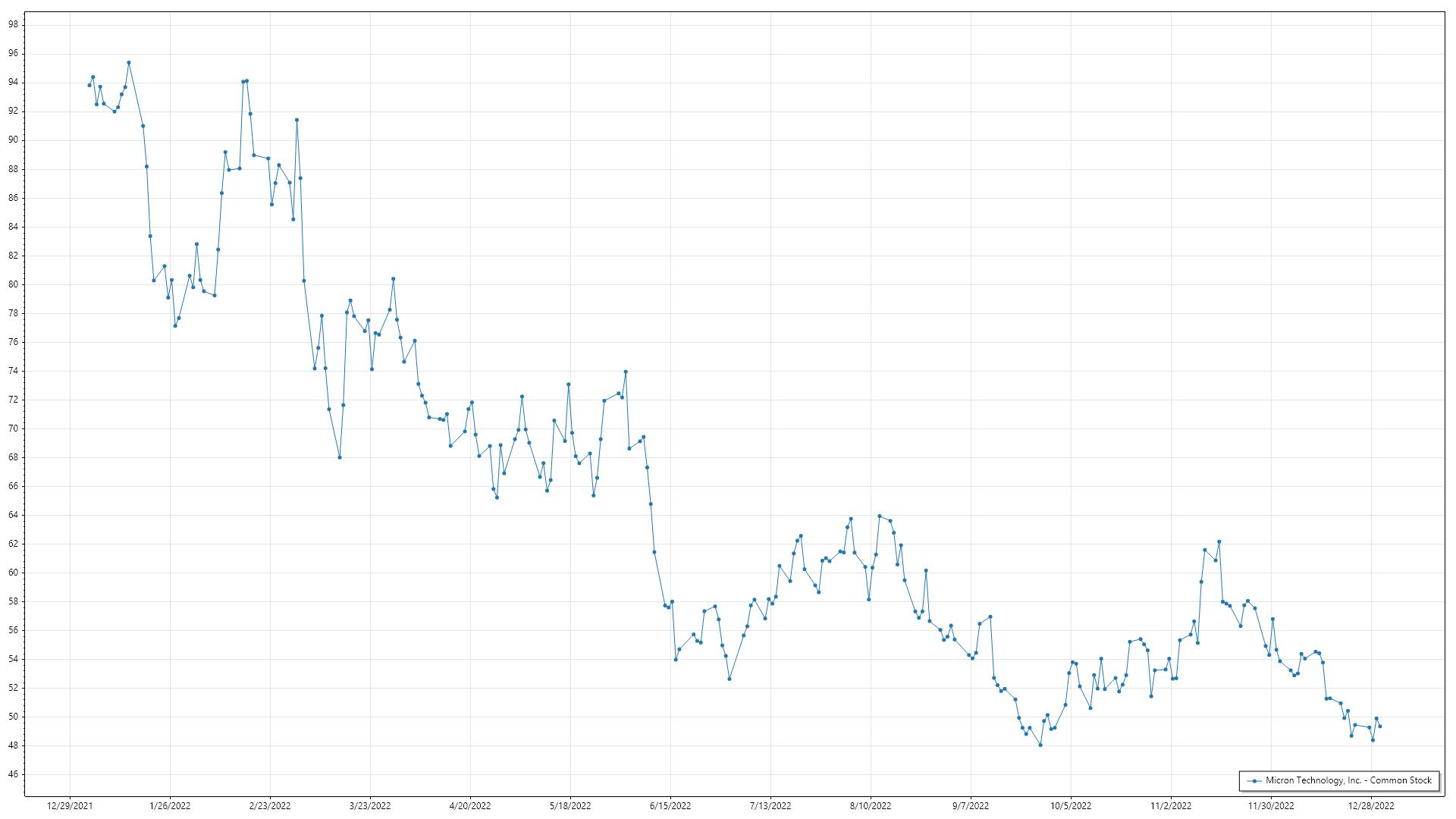Click the 8/10/2022 x-axis date label

(x=871, y=806)
